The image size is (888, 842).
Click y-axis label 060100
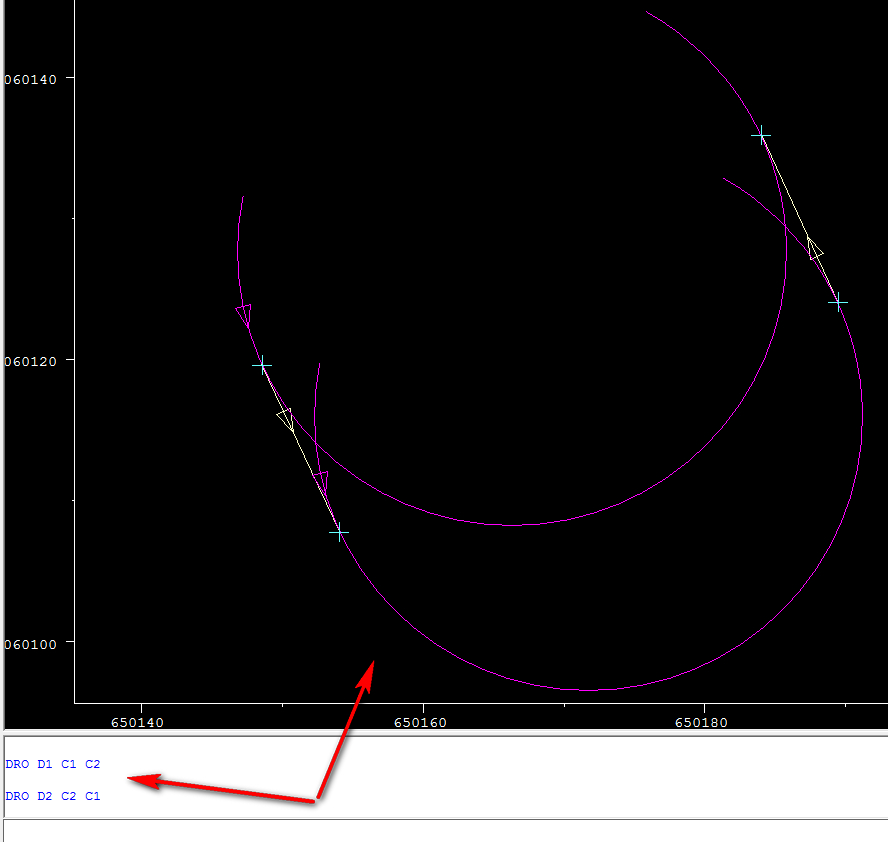tap(30, 644)
